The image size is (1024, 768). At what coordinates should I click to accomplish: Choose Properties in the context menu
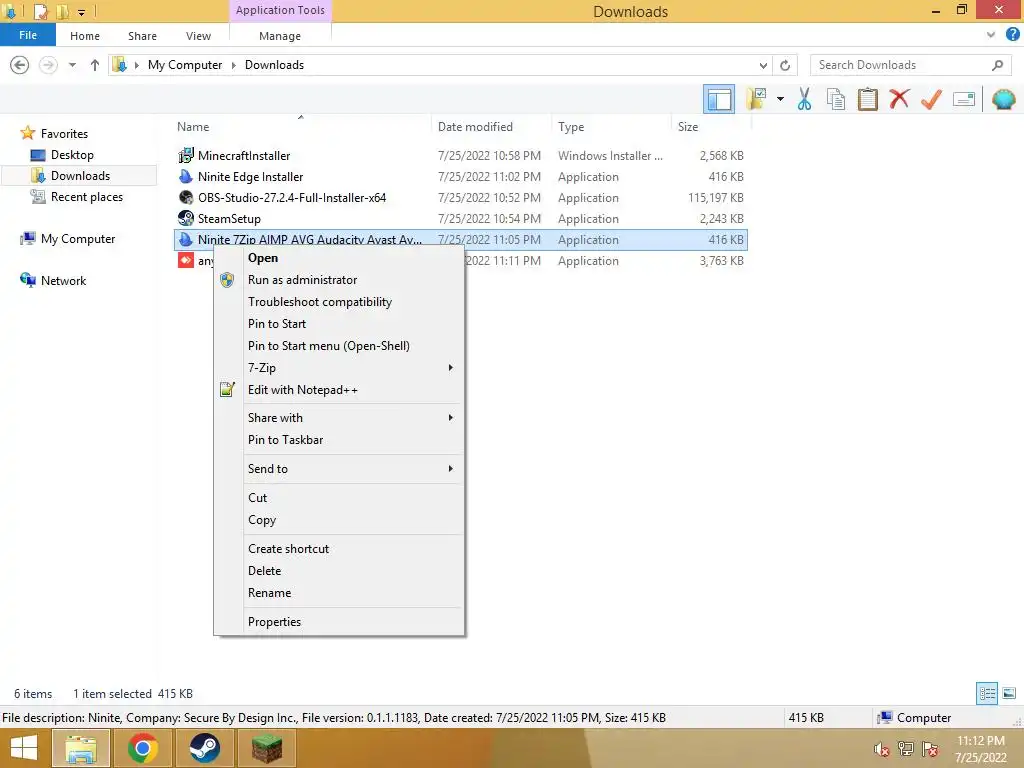click(x=339, y=622)
